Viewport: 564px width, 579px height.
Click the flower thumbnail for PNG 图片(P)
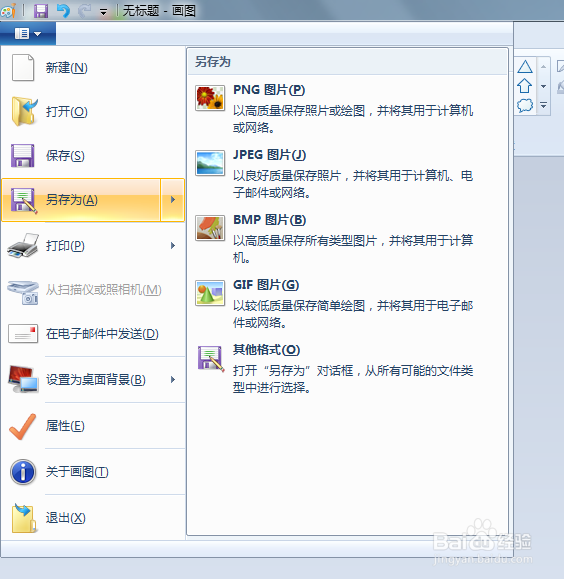pyautogui.click(x=210, y=98)
